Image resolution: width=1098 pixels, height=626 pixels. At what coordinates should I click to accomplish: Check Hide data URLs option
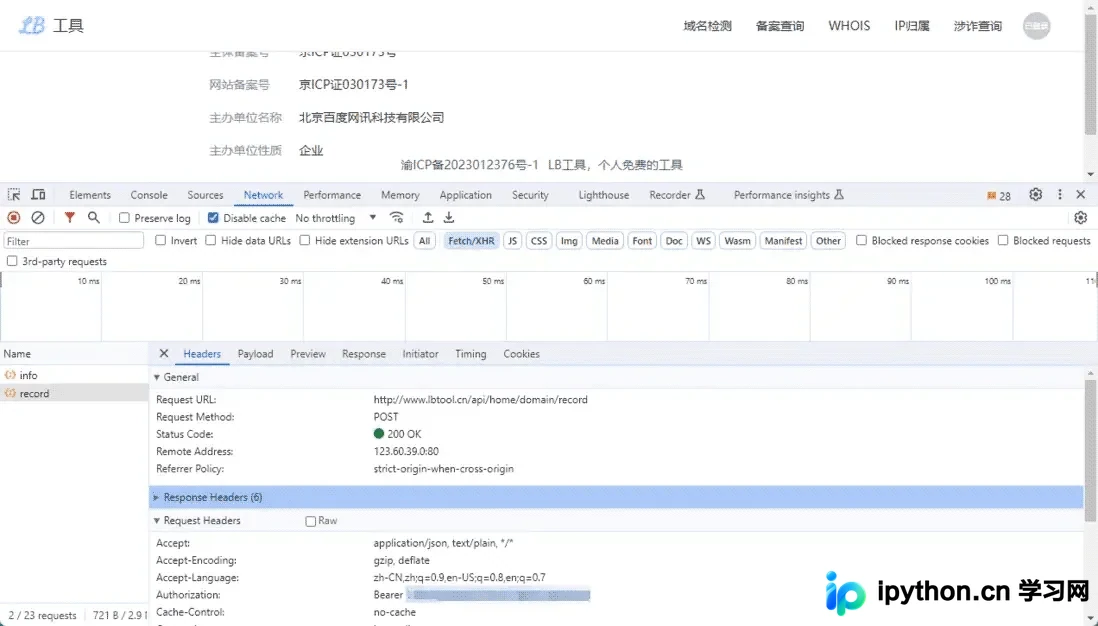[x=211, y=240]
